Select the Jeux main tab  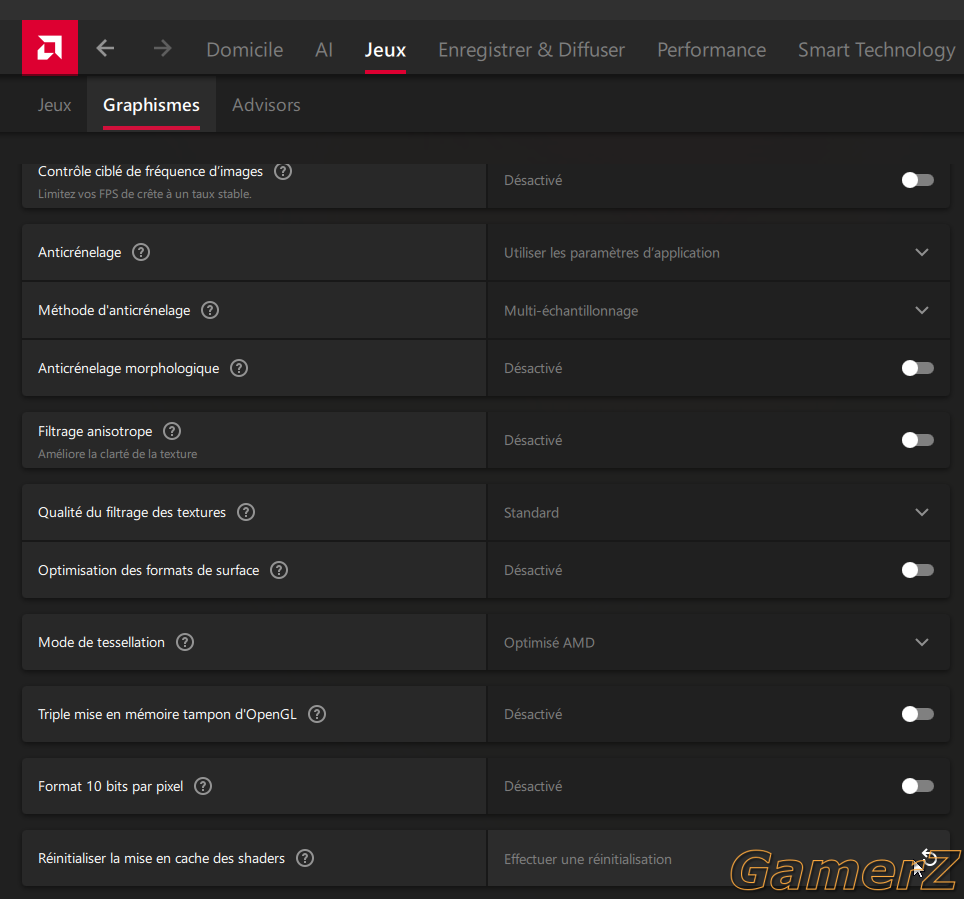click(x=385, y=49)
